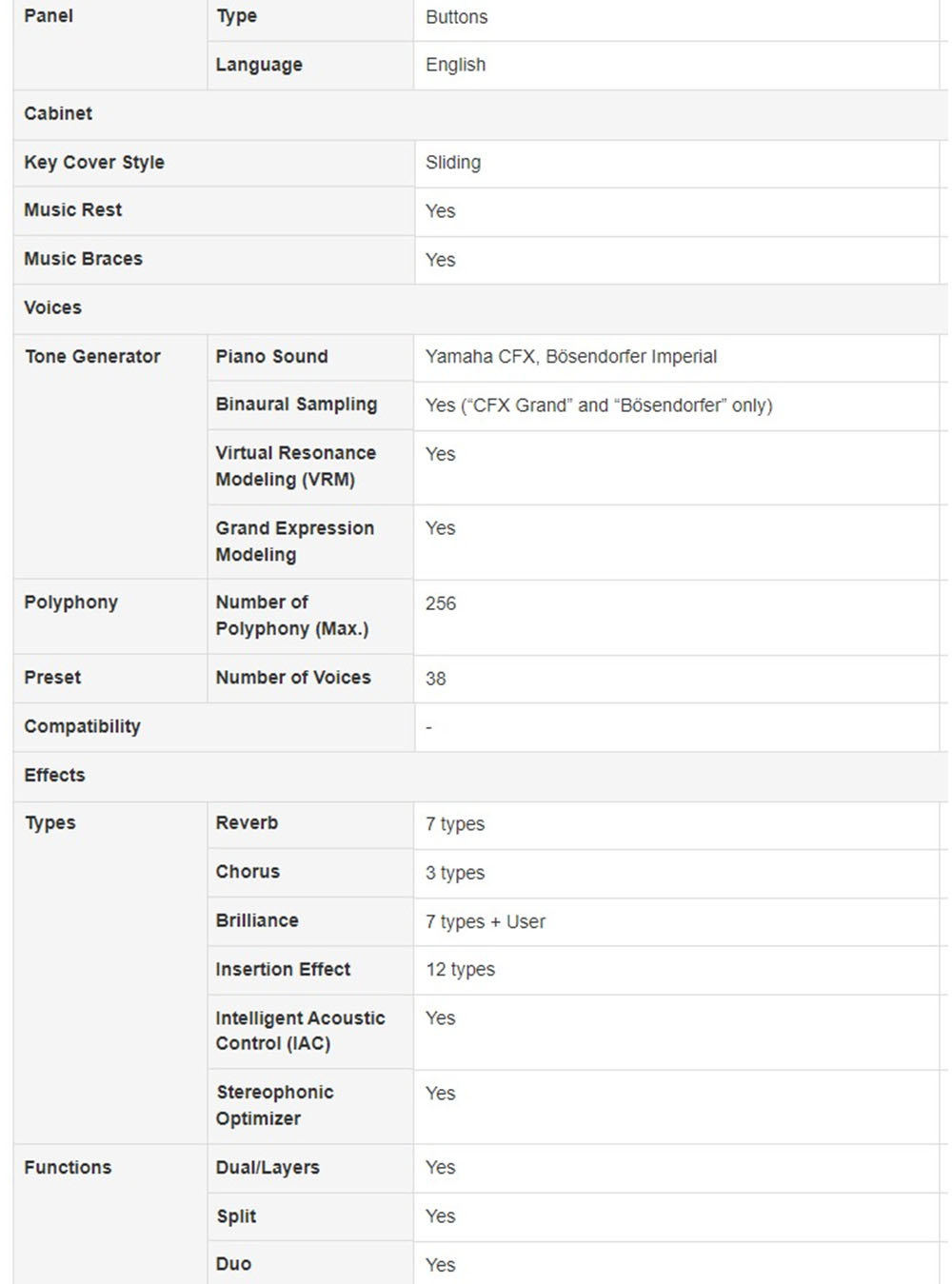Image resolution: width=952 pixels, height=1284 pixels.
Task: Select the Dual/Layers function label
Action: pyautogui.click(x=268, y=1168)
